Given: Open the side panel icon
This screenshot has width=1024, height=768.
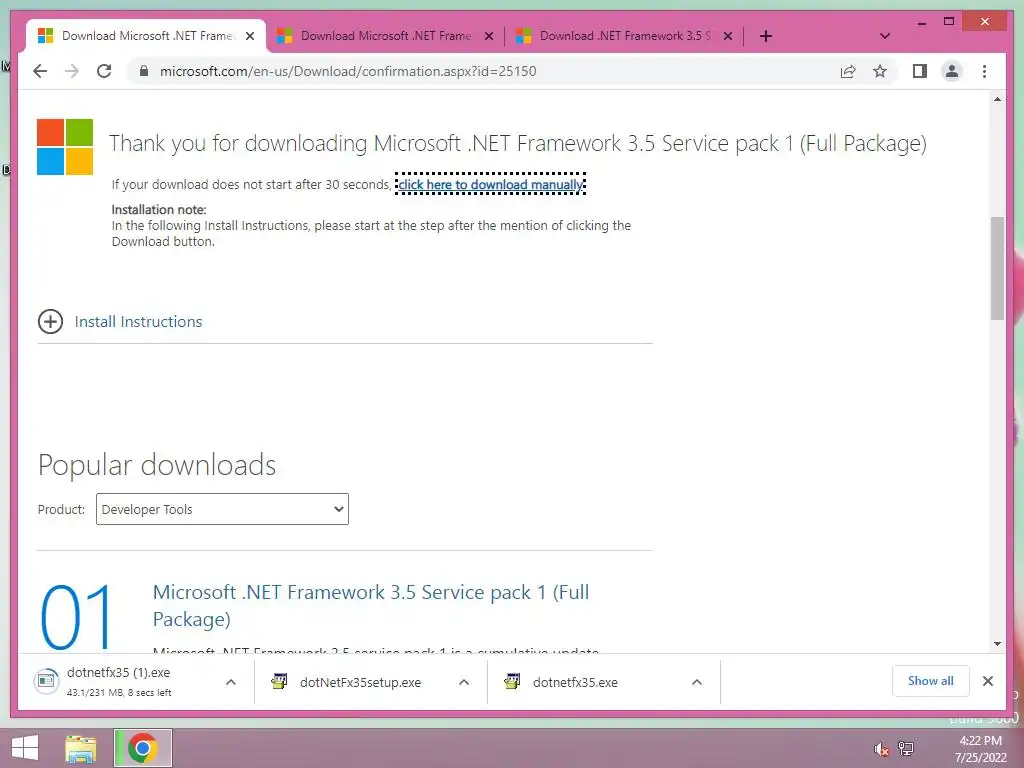Looking at the screenshot, I should click(920, 71).
